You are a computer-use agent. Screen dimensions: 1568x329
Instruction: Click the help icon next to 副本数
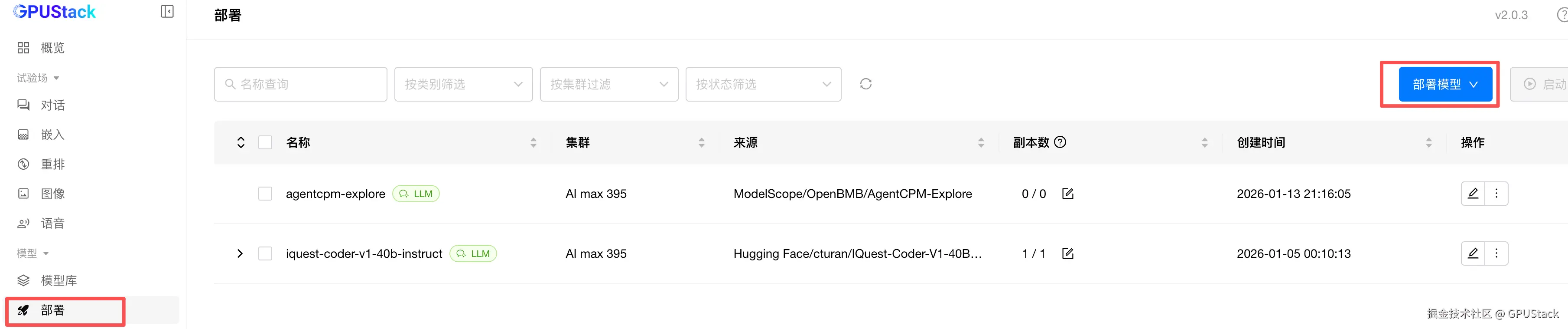coord(1061,142)
